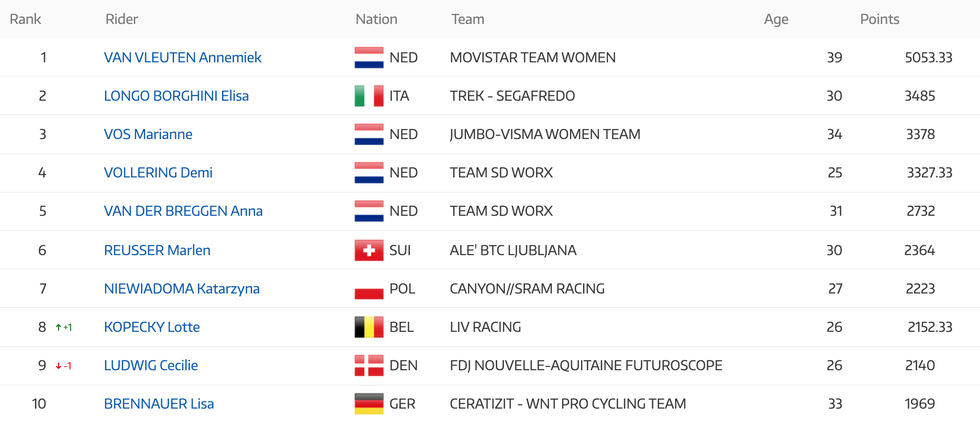This screenshot has width=980, height=423.
Task: Open VOLLERING Demi rider link
Action: (x=158, y=173)
